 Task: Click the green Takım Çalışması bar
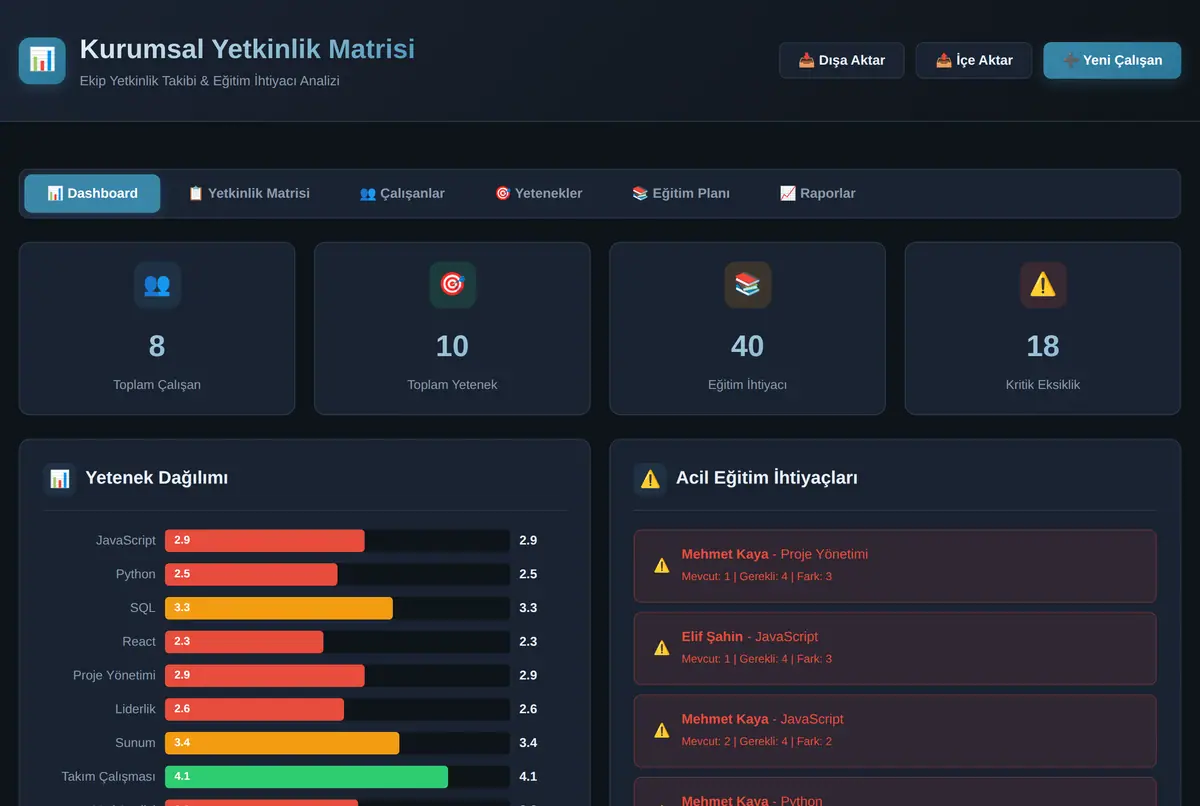pyautogui.click(x=307, y=776)
